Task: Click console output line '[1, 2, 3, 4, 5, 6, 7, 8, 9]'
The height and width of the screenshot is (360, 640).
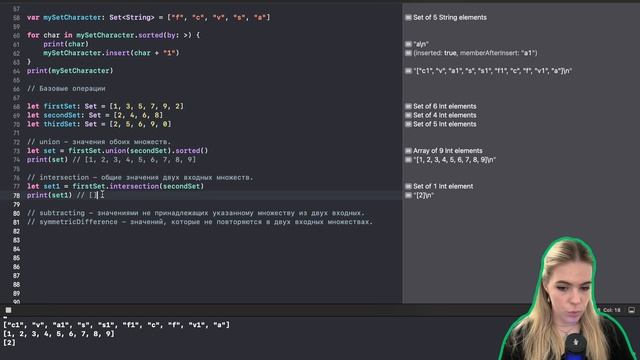Action: coord(59,334)
